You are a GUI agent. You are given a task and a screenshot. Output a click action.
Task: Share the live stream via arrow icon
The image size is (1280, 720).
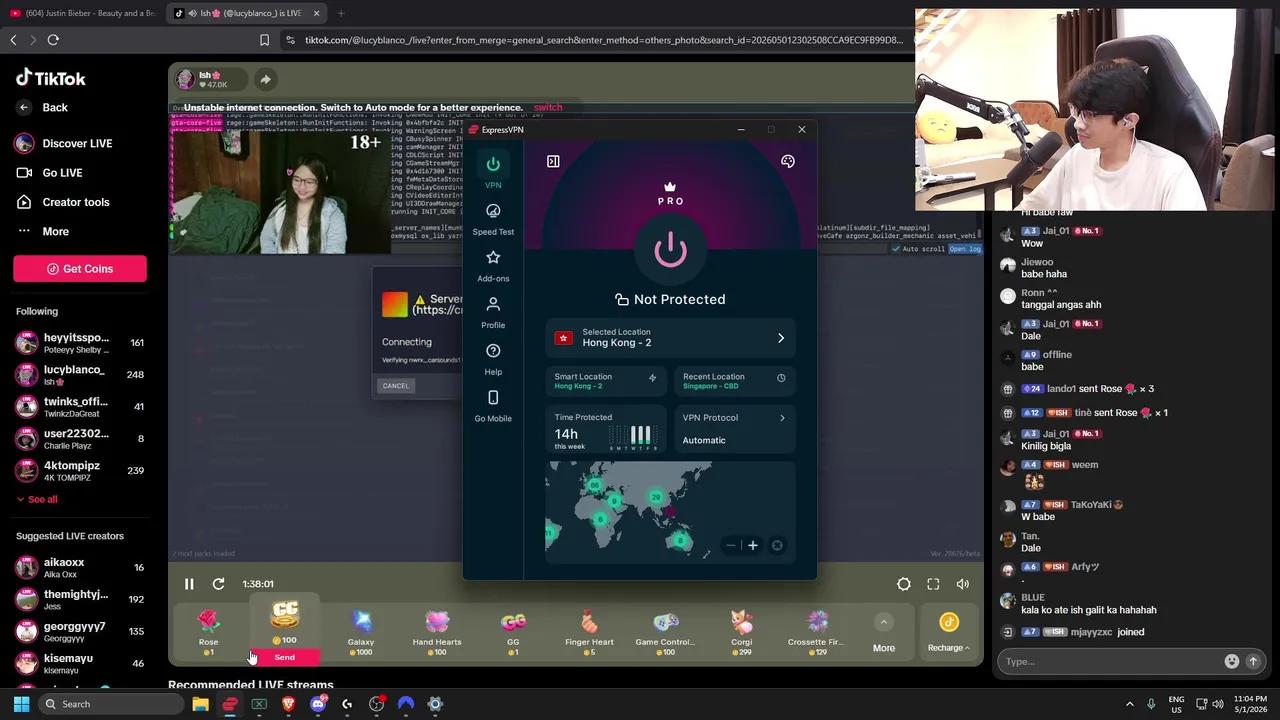[x=265, y=79]
